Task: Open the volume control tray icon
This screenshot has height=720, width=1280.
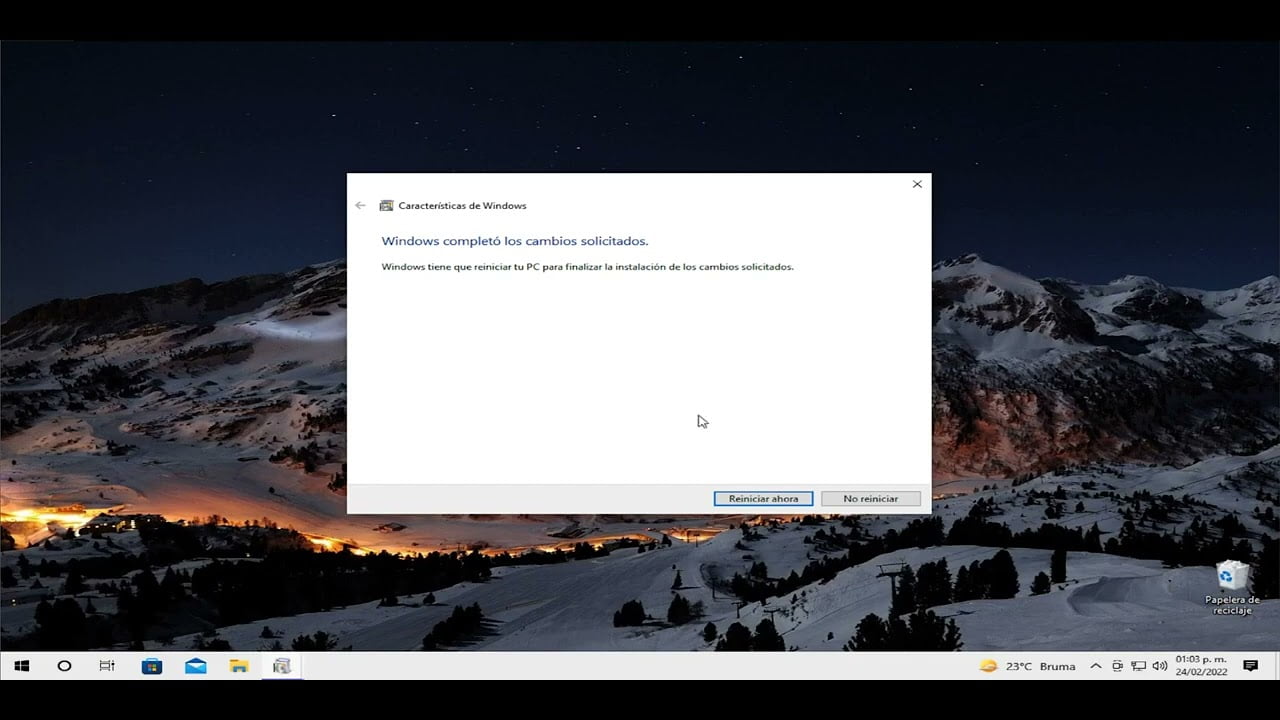Action: pos(1159,666)
